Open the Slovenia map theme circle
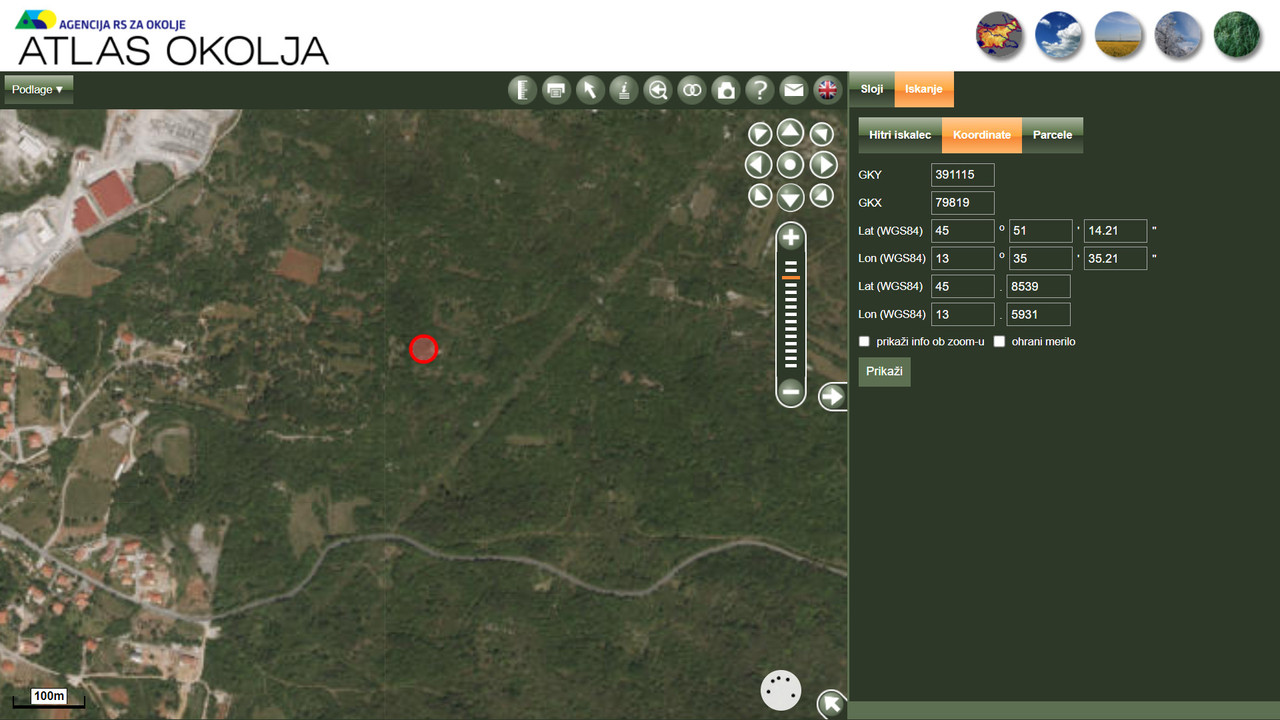Viewport: 1280px width, 720px height. point(999,35)
